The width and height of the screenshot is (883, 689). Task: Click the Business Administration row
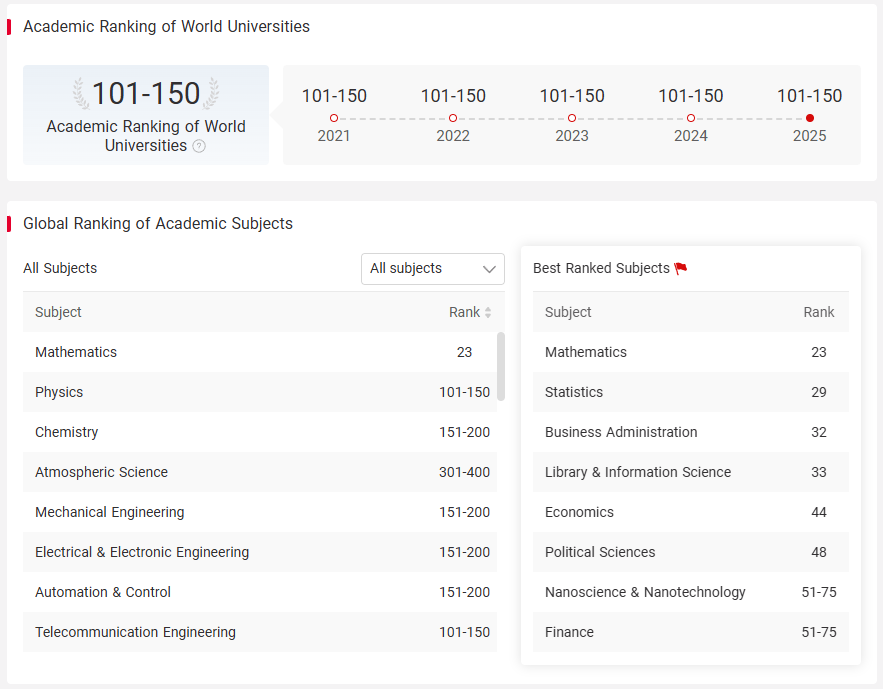point(690,432)
